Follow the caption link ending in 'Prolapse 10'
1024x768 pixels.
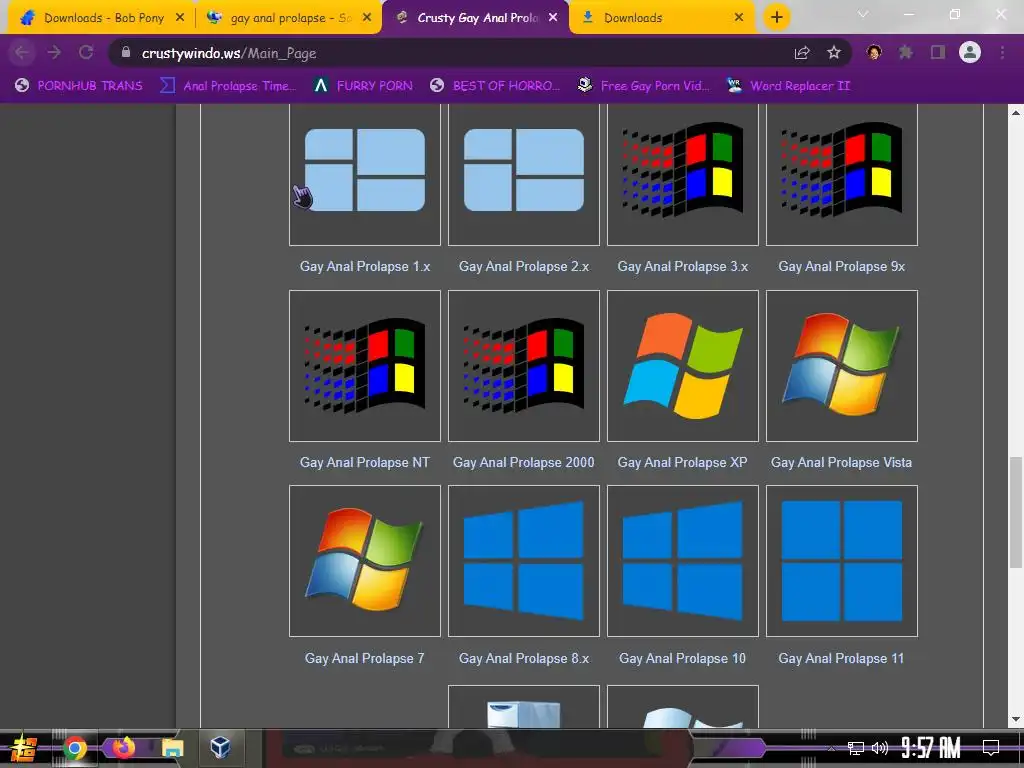(x=682, y=658)
